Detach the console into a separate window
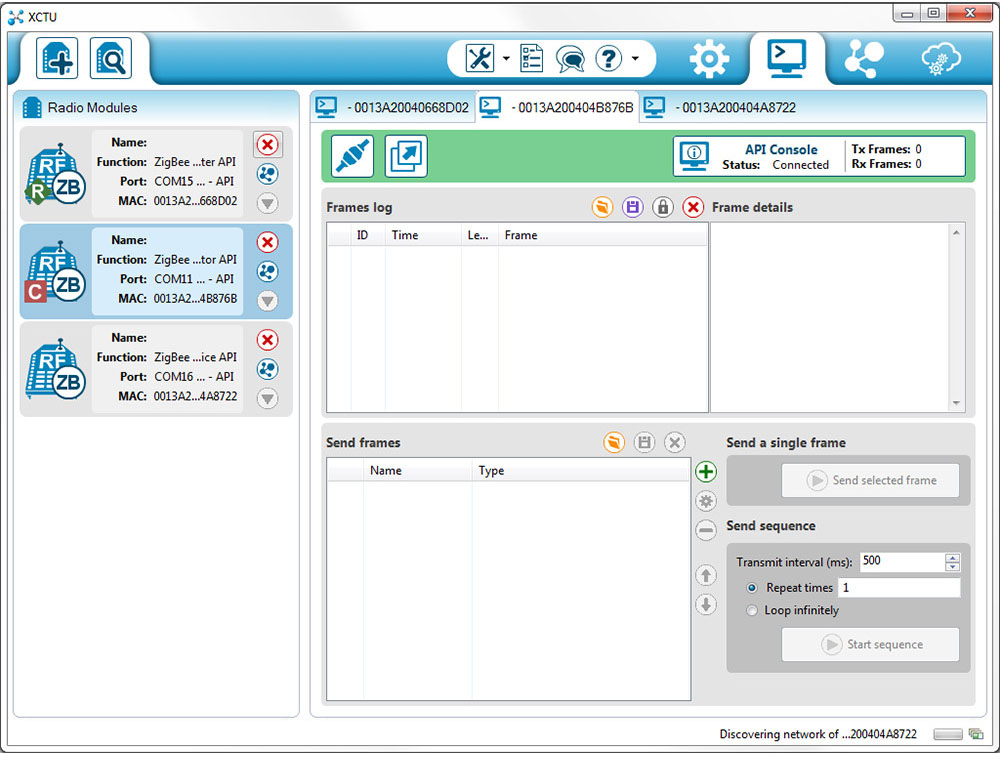The height and width of the screenshot is (757, 1000). point(406,156)
